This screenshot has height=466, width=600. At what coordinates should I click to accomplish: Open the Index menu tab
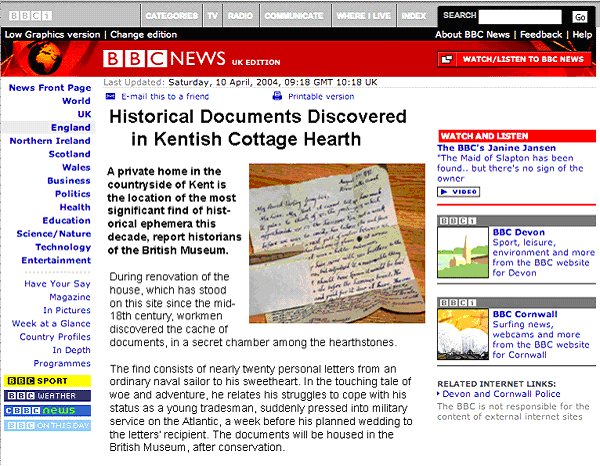pyautogui.click(x=414, y=16)
